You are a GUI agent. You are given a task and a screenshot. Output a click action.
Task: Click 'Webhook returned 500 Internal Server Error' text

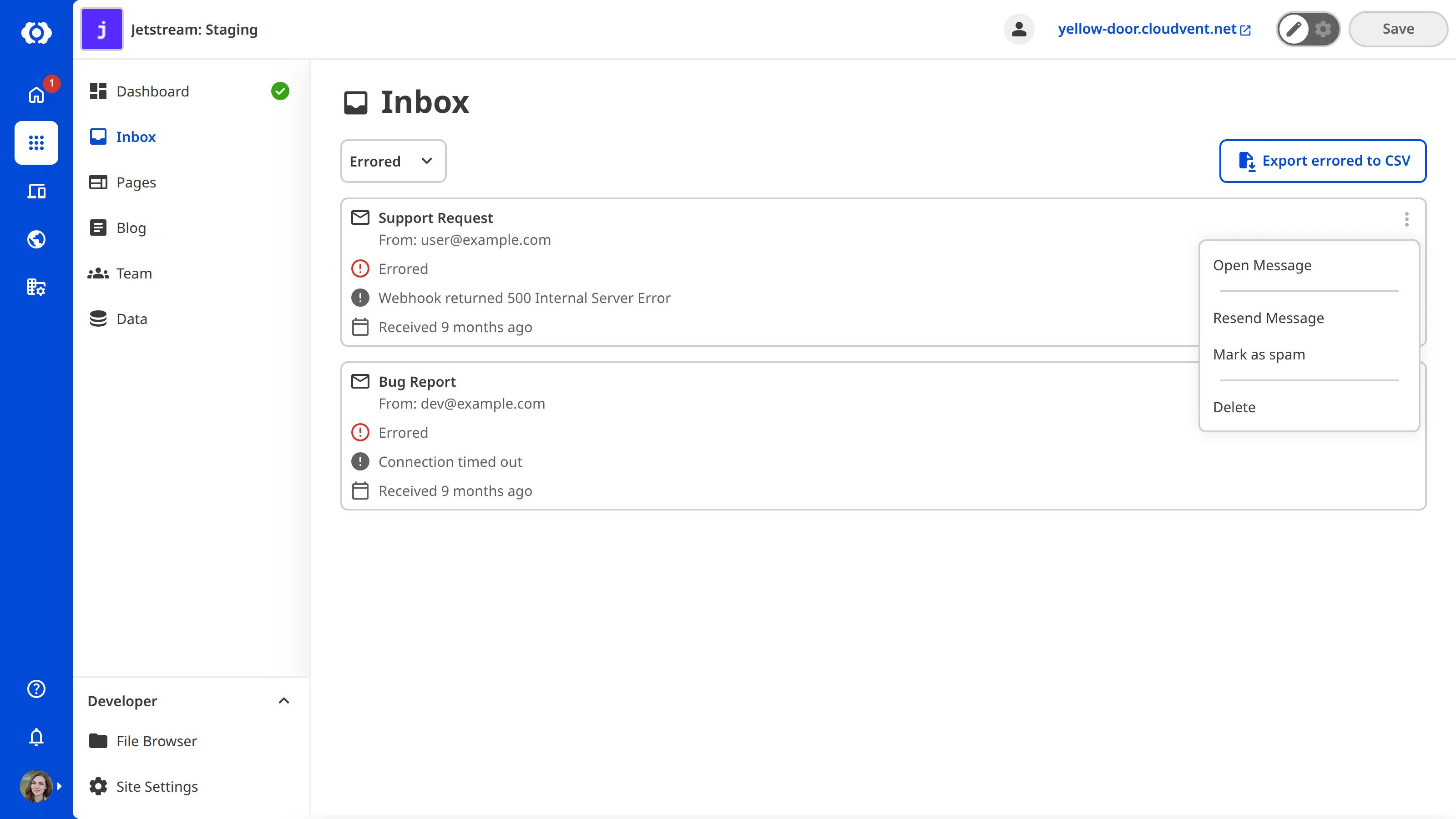click(x=524, y=298)
